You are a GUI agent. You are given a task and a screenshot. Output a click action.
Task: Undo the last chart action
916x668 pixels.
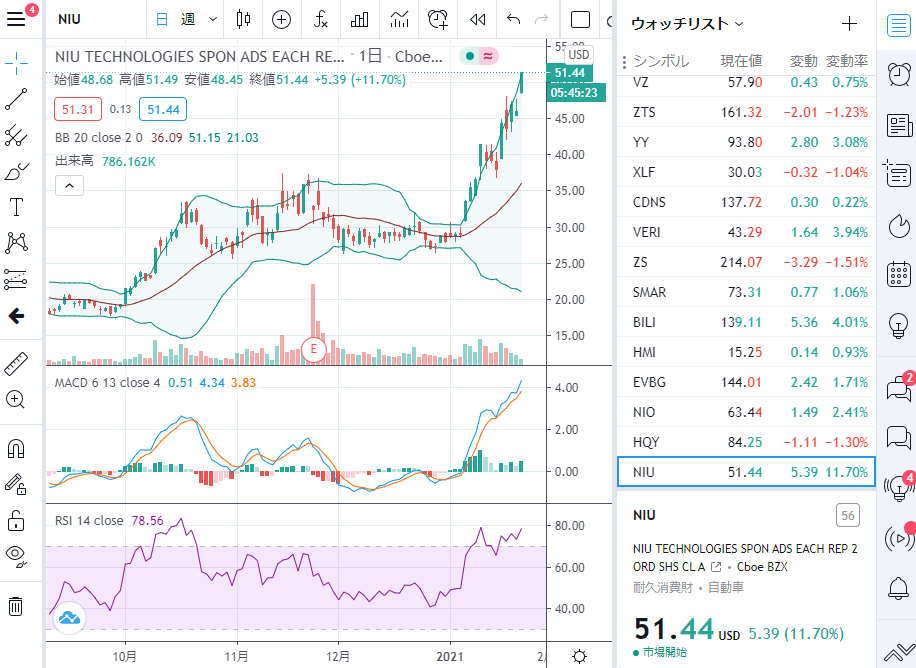pos(513,20)
